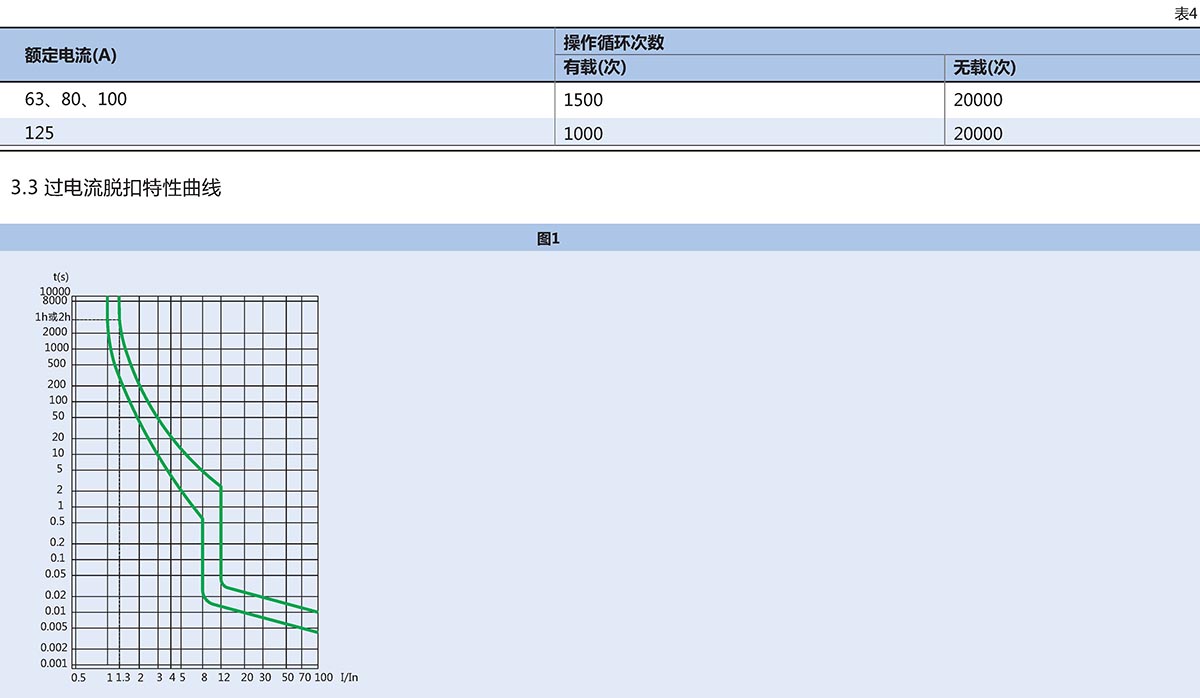Click the I/In axis label on the chart

[349, 678]
